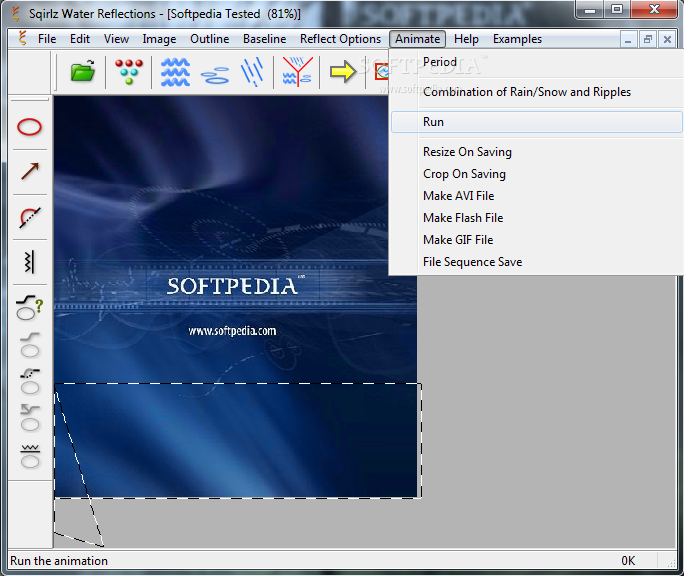Select the vertical zigzag line tool
Image resolution: width=684 pixels, height=576 pixels.
(29, 262)
